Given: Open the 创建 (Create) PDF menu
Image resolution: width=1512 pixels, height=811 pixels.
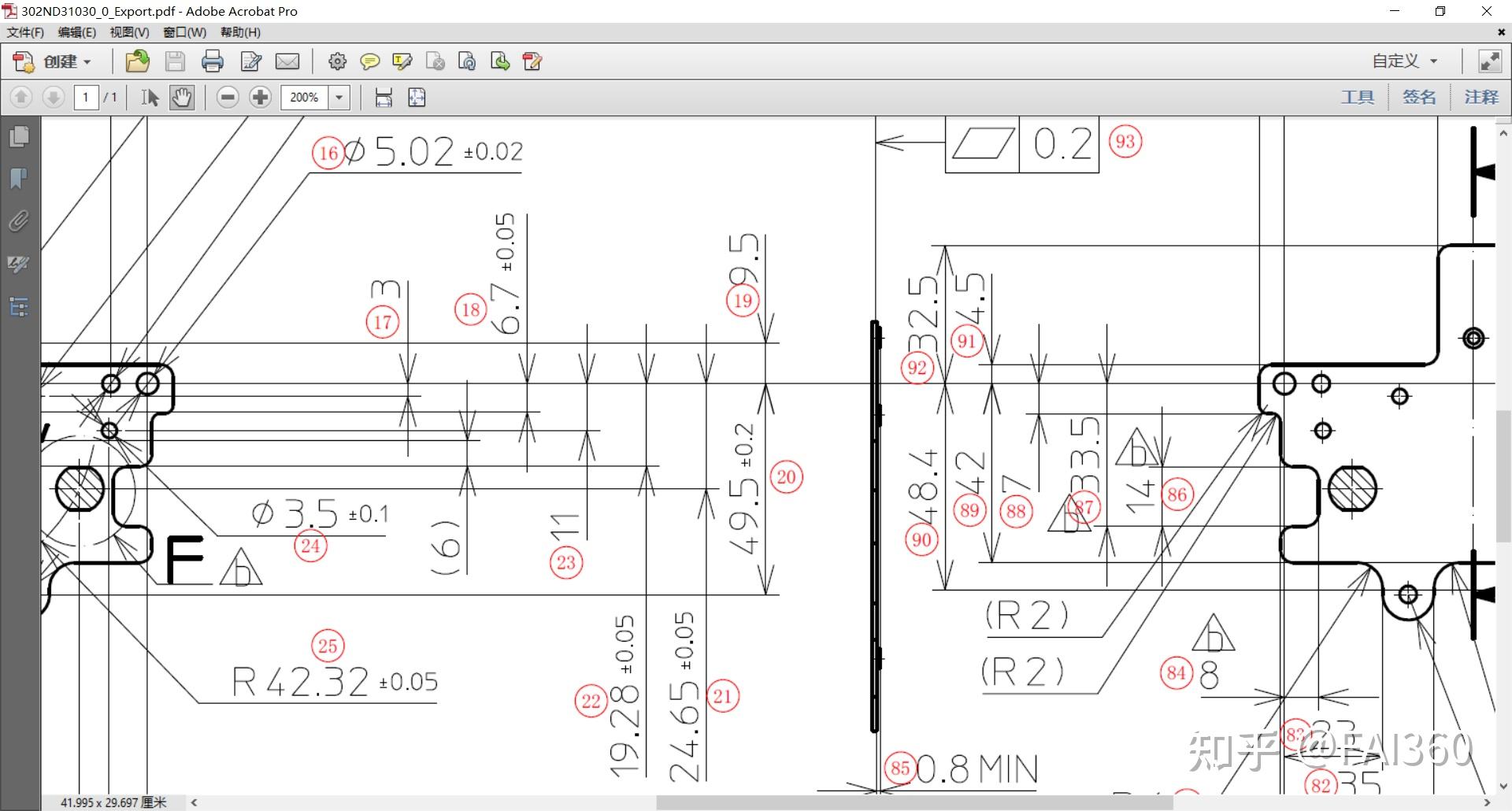Looking at the screenshot, I should 52,61.
